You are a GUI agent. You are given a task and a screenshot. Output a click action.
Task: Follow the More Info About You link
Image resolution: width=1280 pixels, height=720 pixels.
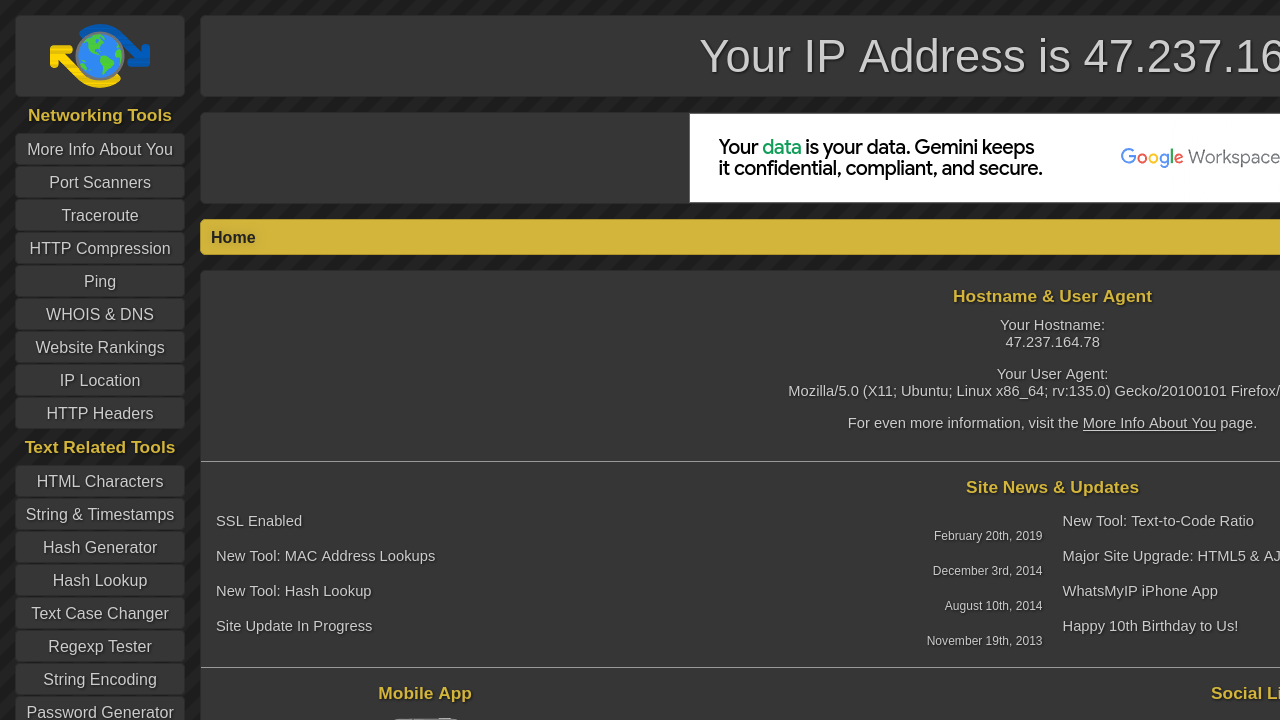[x=1149, y=423]
